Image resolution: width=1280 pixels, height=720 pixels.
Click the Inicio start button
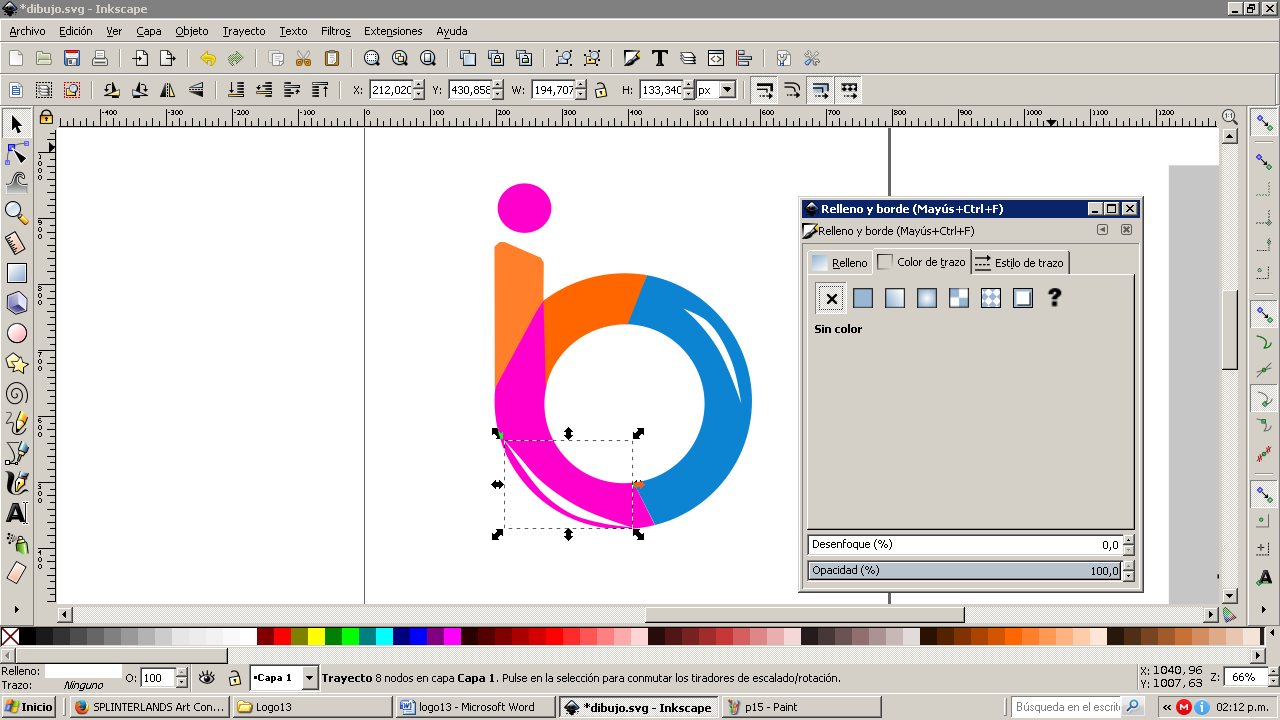[x=29, y=707]
